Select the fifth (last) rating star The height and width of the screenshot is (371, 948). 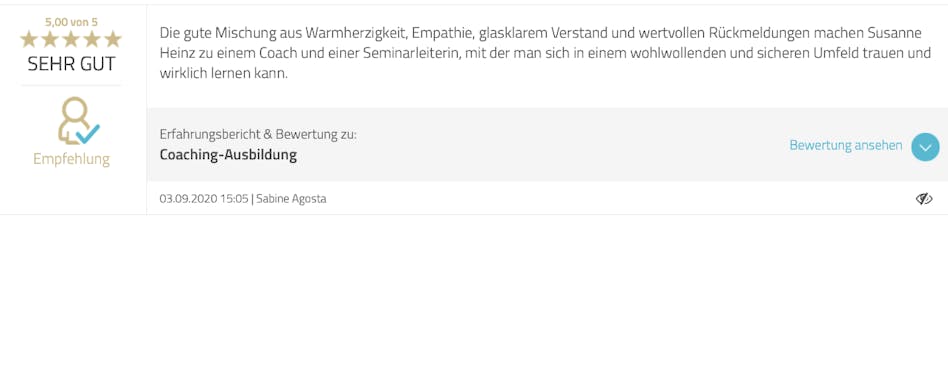(112, 39)
